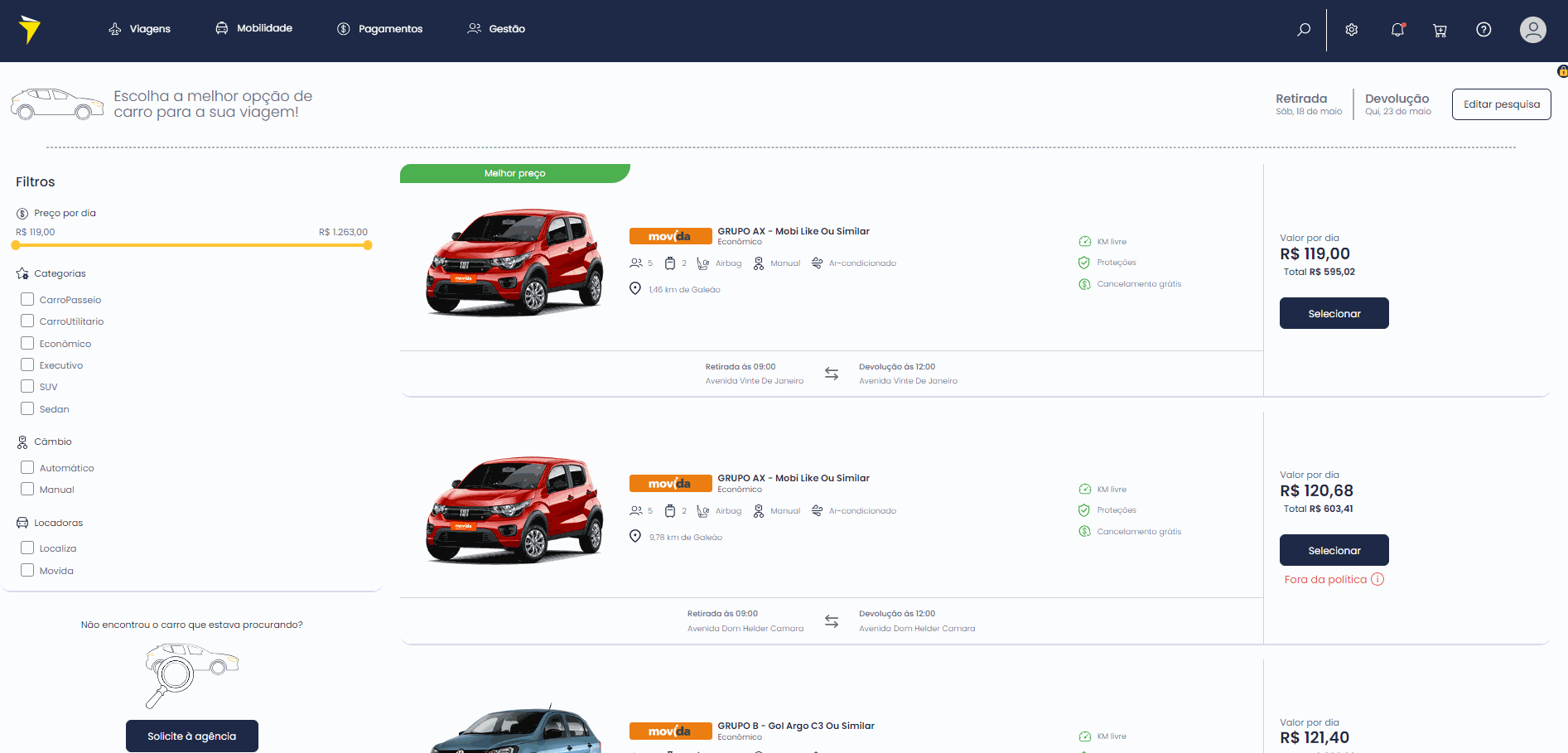
Task: Click KM livre check icon on first card
Action: click(x=1084, y=242)
